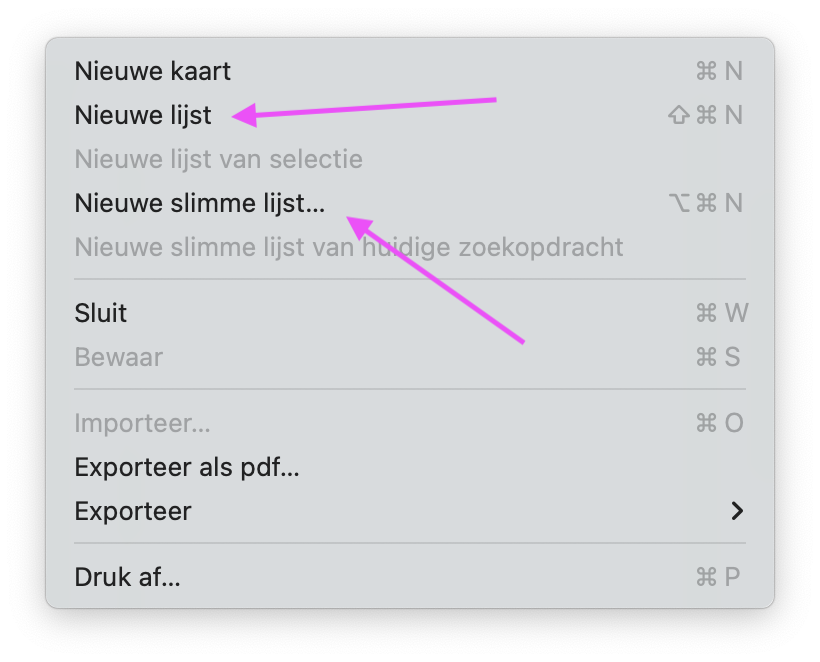Select the Nieuwe lijst menu item
This screenshot has width=820, height=662.
(x=409, y=115)
